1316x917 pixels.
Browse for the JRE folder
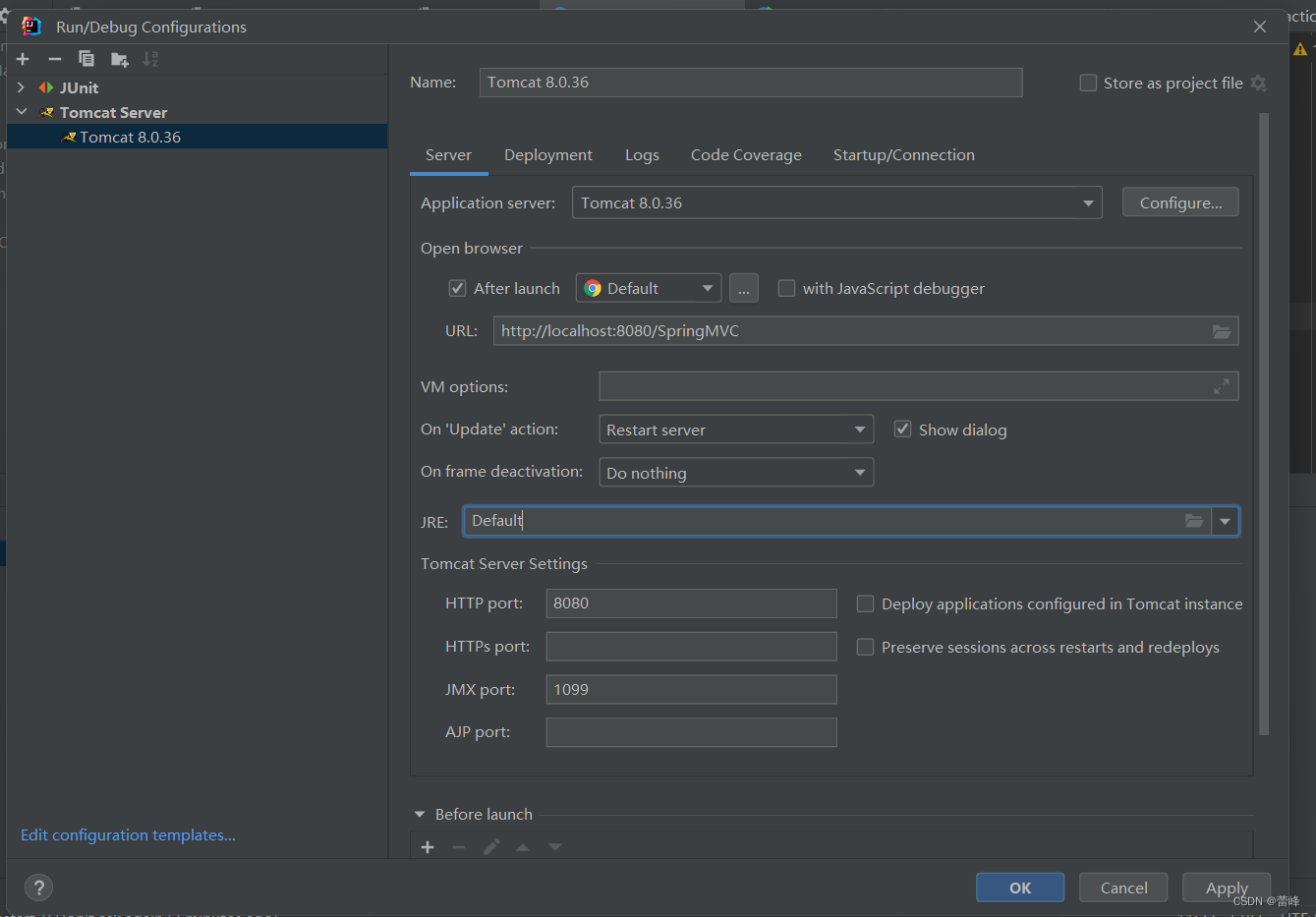pyautogui.click(x=1194, y=521)
